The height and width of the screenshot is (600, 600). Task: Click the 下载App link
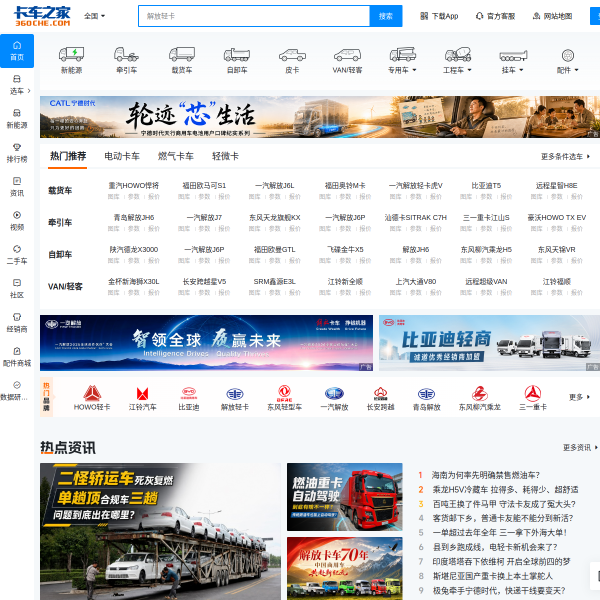point(439,16)
